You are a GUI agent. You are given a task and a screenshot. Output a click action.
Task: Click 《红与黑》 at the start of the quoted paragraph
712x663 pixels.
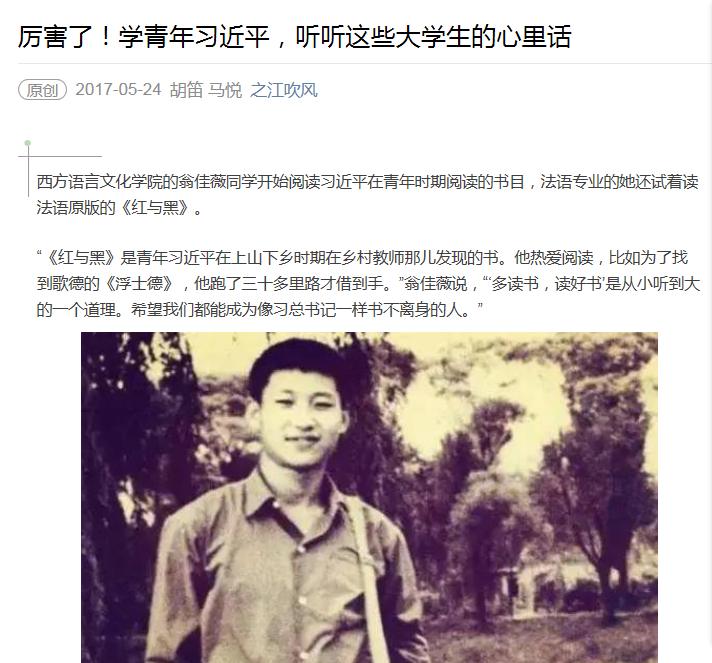tap(81, 258)
